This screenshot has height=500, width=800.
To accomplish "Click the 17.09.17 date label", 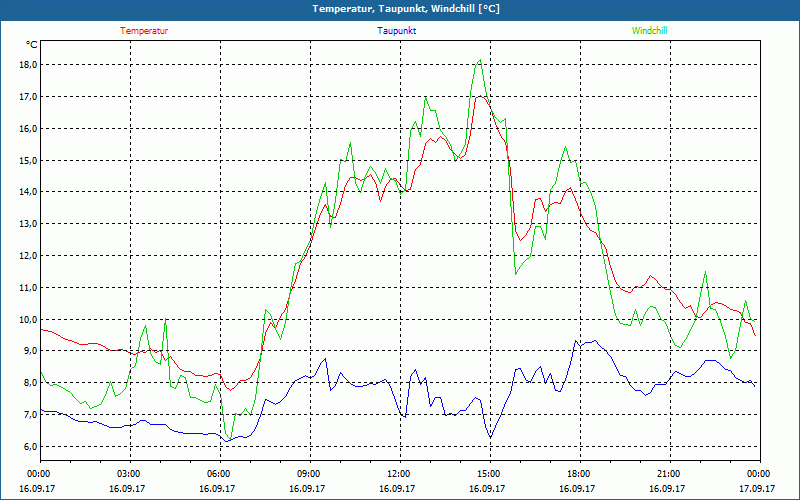I will (759, 489).
